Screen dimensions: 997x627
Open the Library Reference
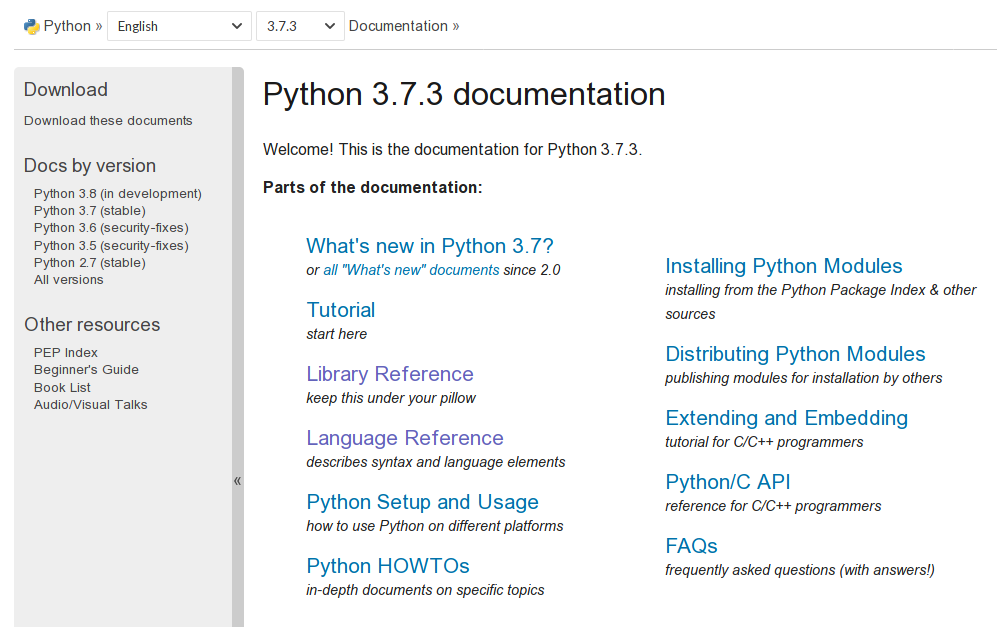click(390, 374)
